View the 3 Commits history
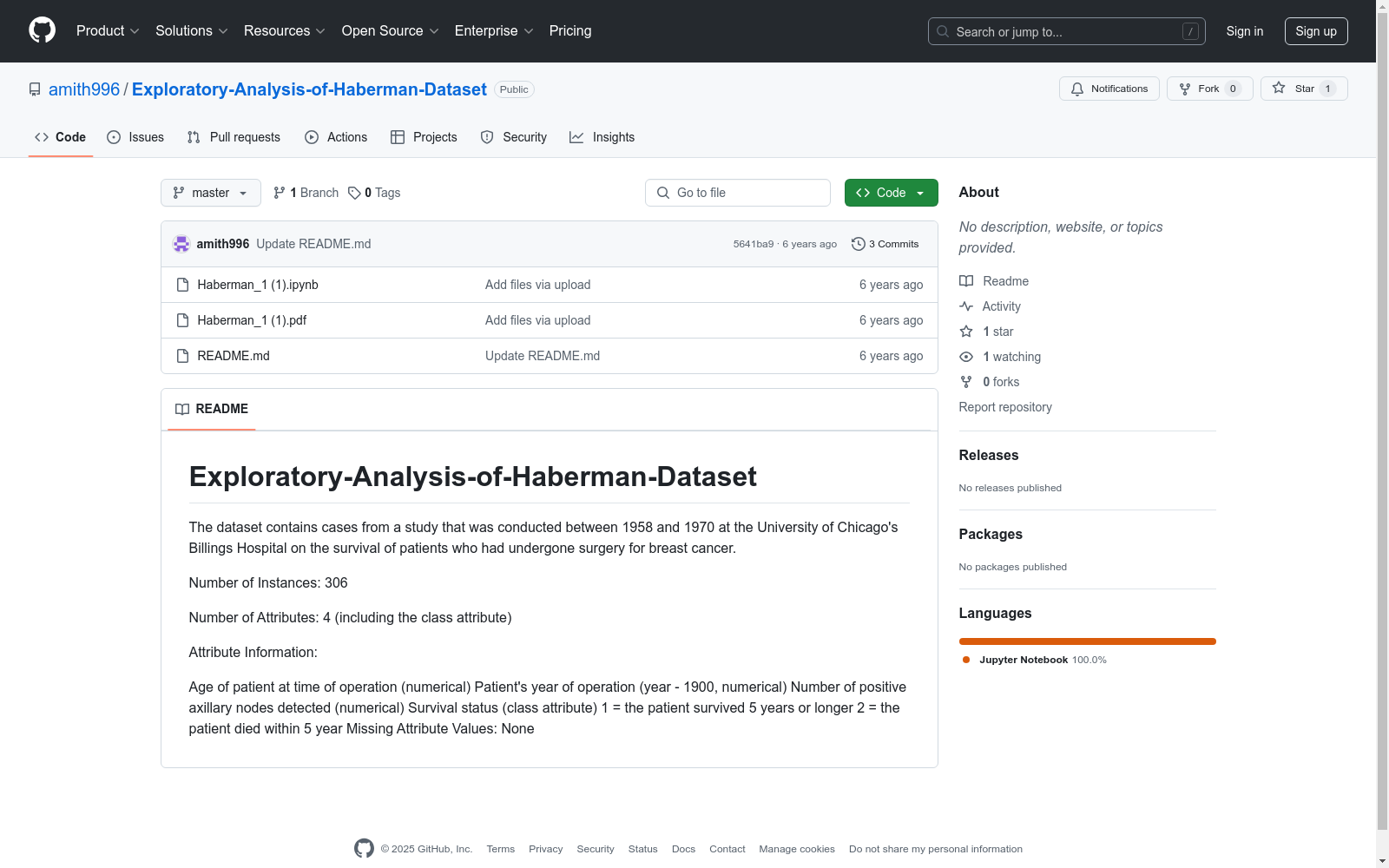The image size is (1389, 868). click(x=885, y=244)
